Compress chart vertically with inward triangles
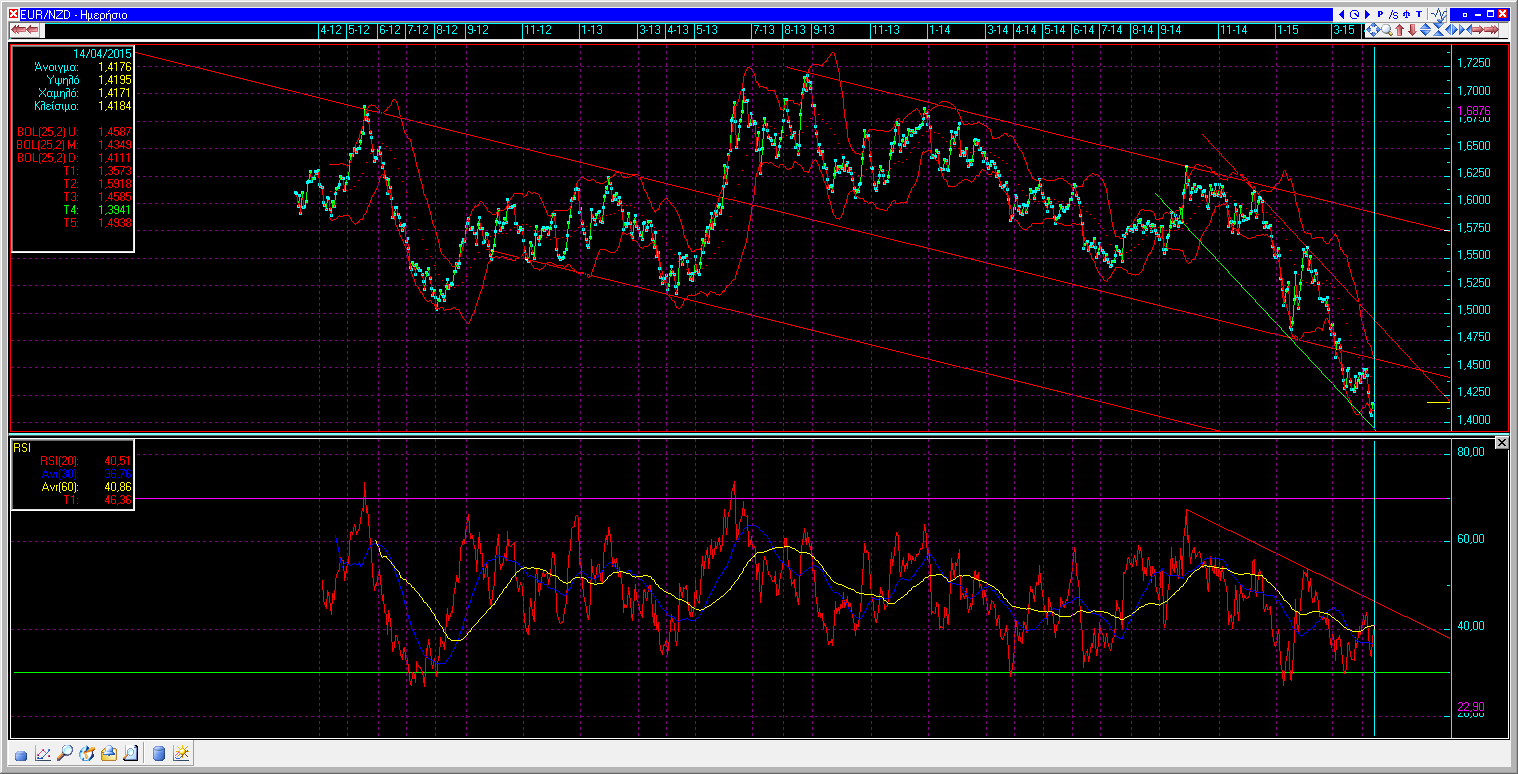This screenshot has height=774, width=1518. pyautogui.click(x=1438, y=30)
